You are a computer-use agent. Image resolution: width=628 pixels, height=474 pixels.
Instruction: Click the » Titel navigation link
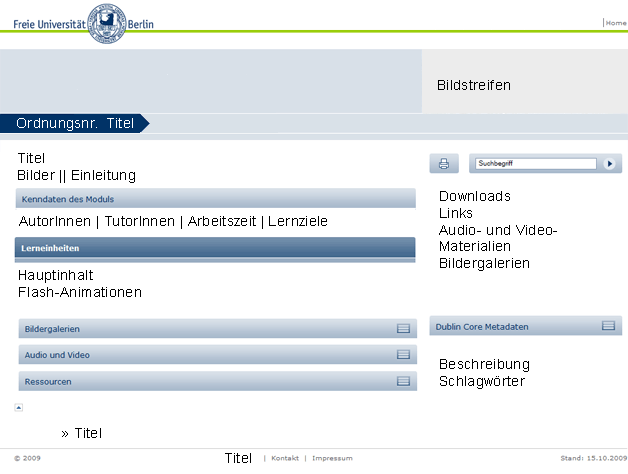tap(82, 433)
